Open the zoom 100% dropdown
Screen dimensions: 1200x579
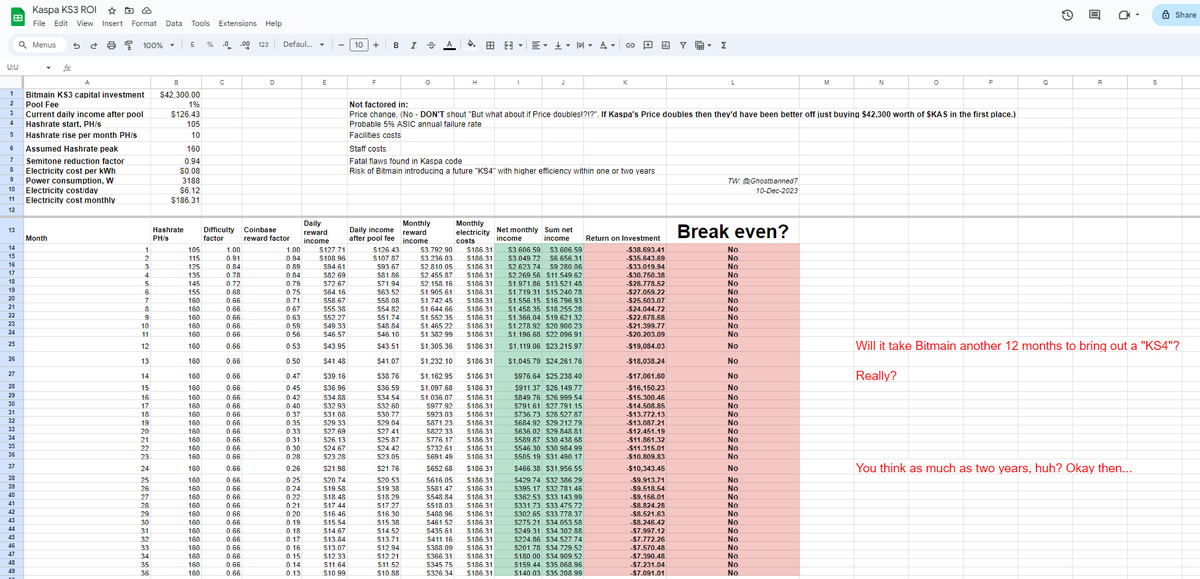point(157,45)
